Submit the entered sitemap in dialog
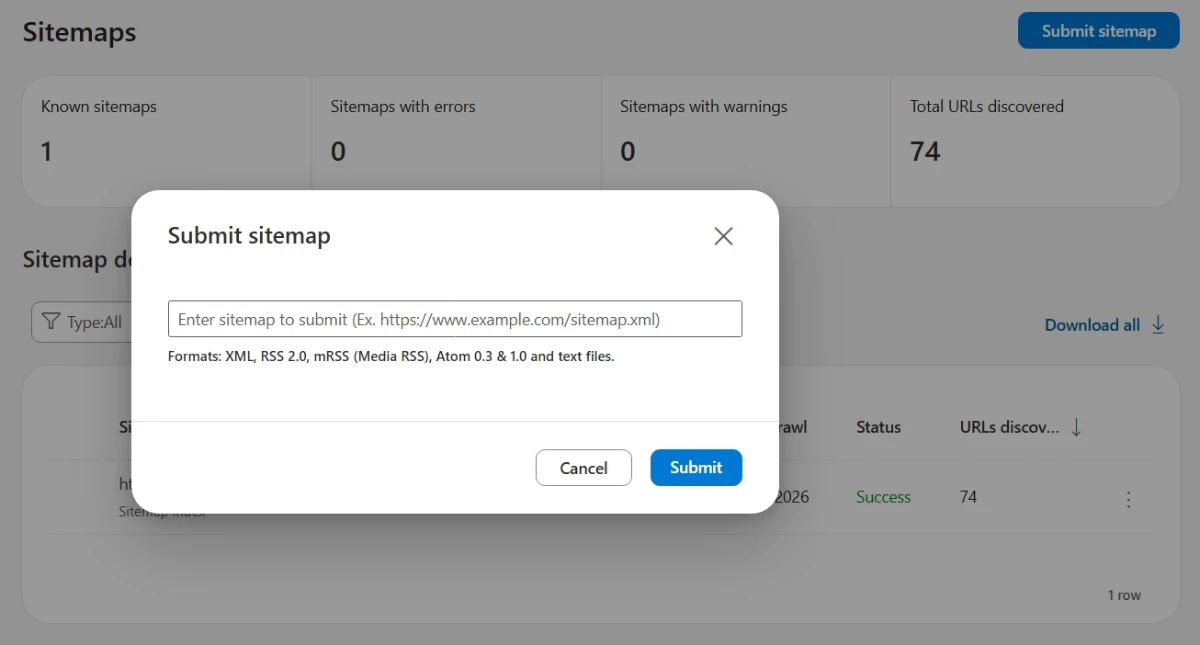The image size is (1200, 645). [696, 467]
